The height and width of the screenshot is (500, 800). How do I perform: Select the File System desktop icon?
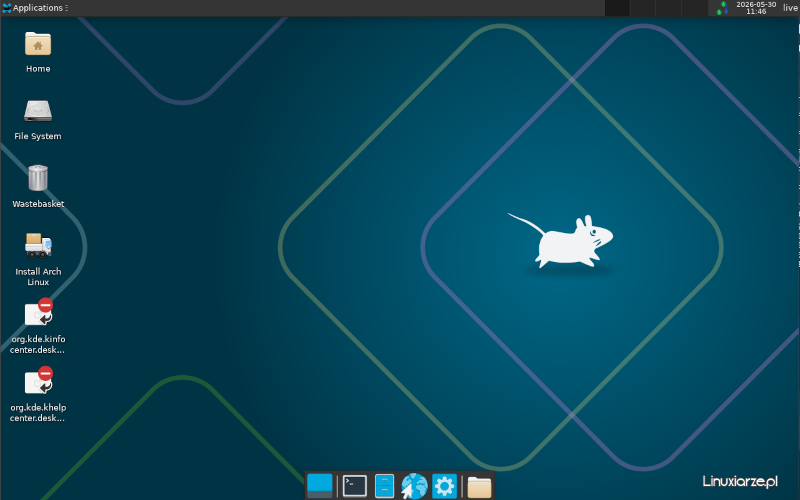[x=38, y=111]
